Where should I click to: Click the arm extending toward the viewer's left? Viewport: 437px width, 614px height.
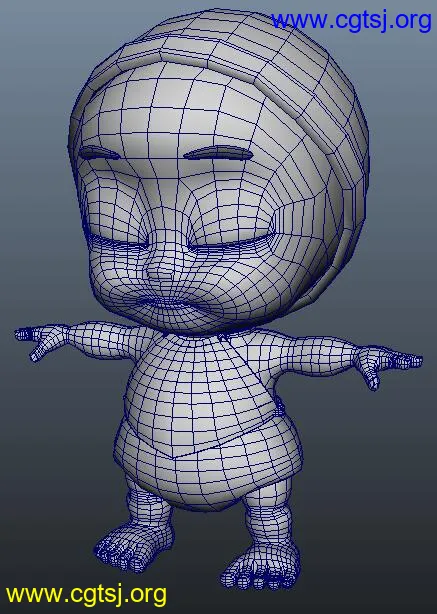point(108,339)
